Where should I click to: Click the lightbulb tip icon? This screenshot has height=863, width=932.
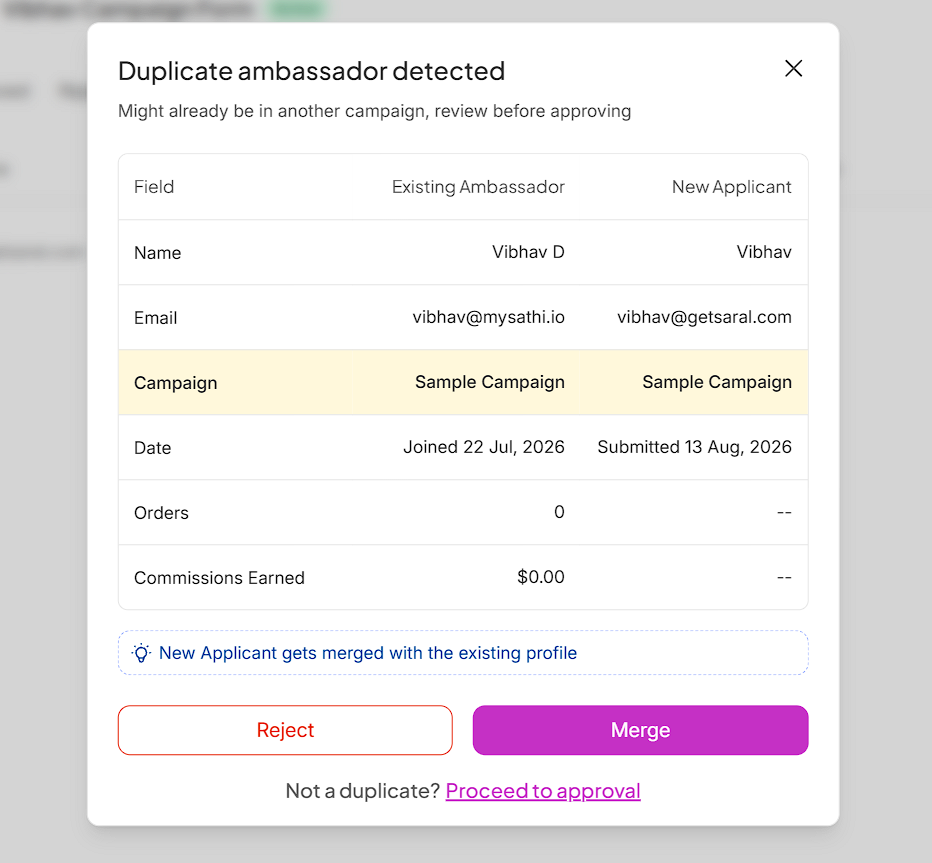click(x=141, y=653)
